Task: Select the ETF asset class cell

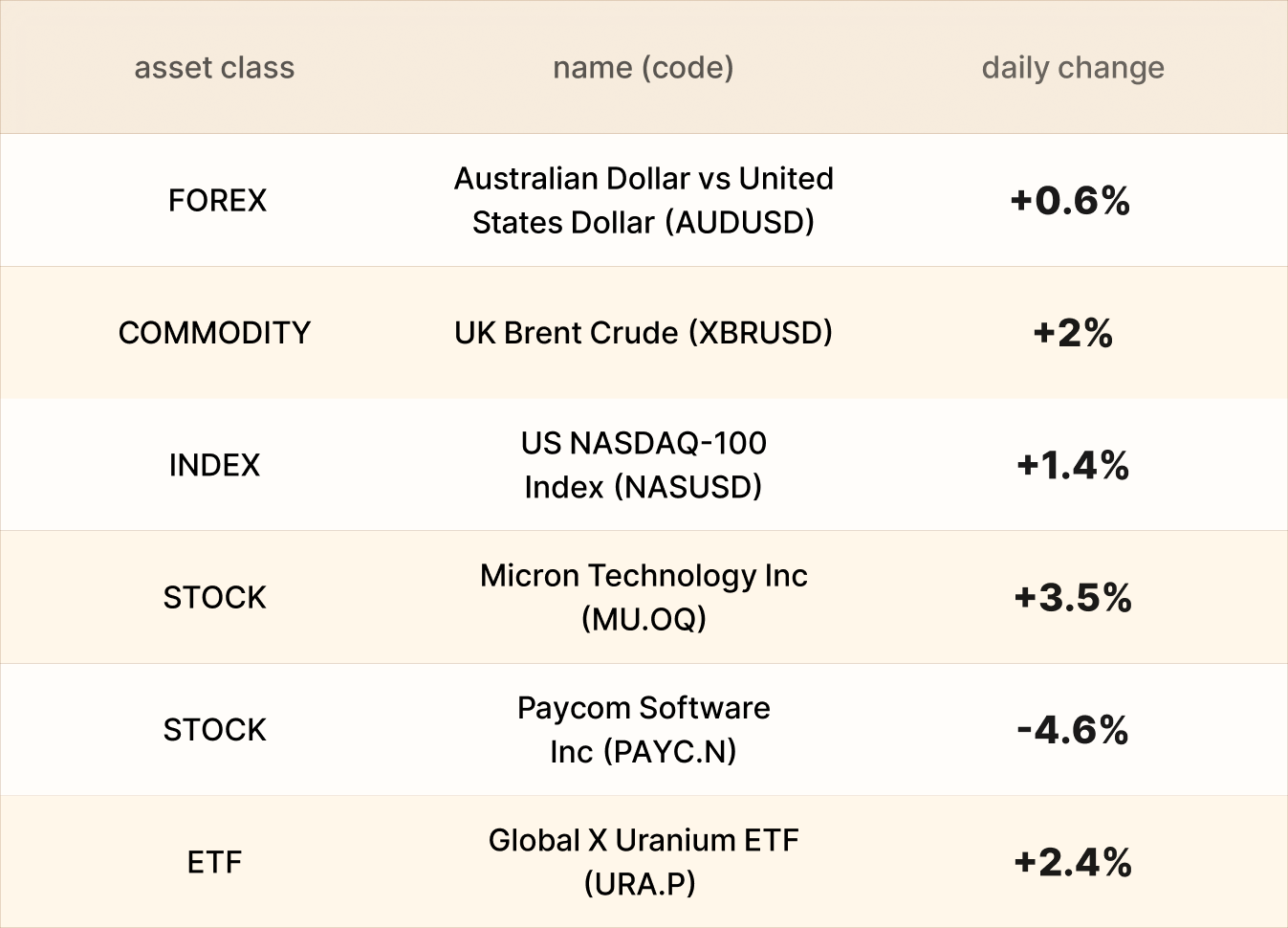Action: (x=214, y=862)
